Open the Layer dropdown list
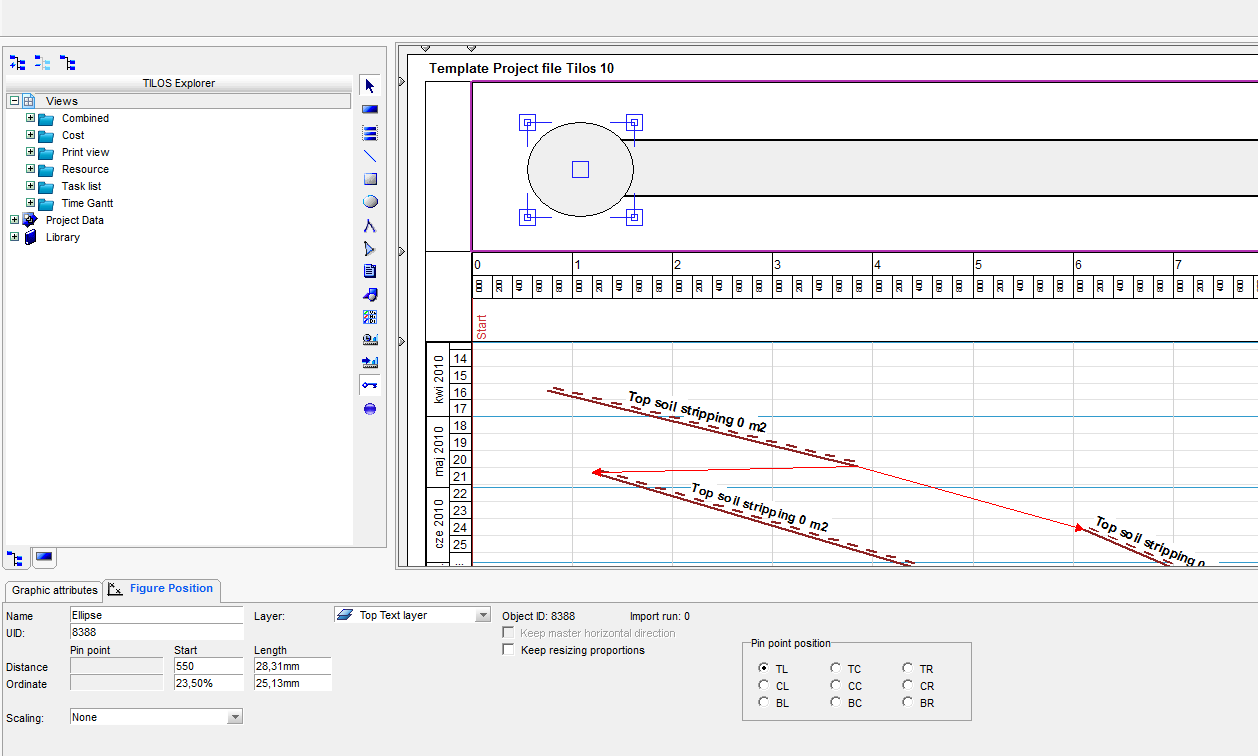The image size is (1258, 756). 483,616
